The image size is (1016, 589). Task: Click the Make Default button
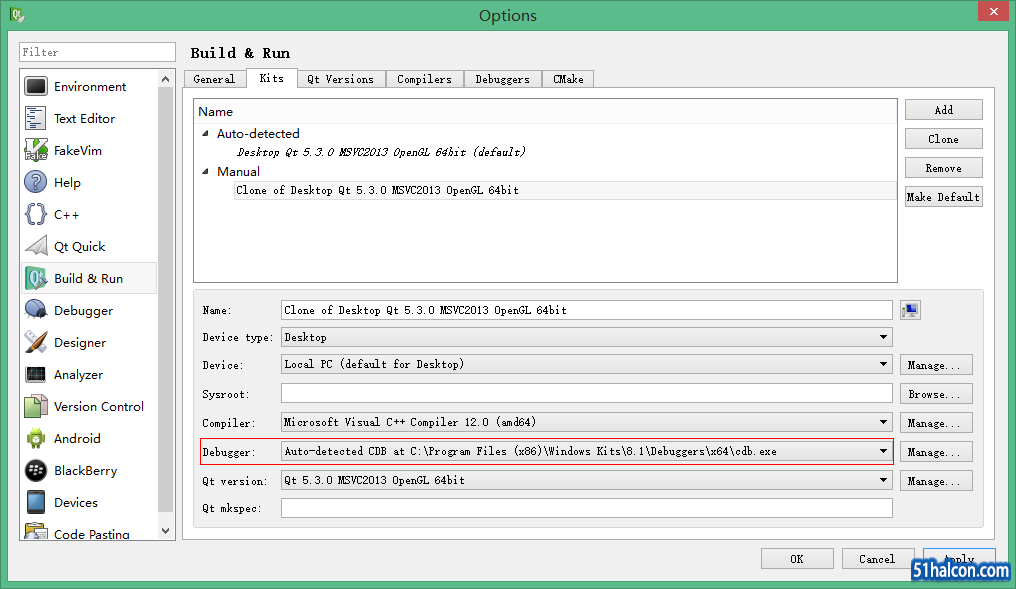click(x=943, y=197)
